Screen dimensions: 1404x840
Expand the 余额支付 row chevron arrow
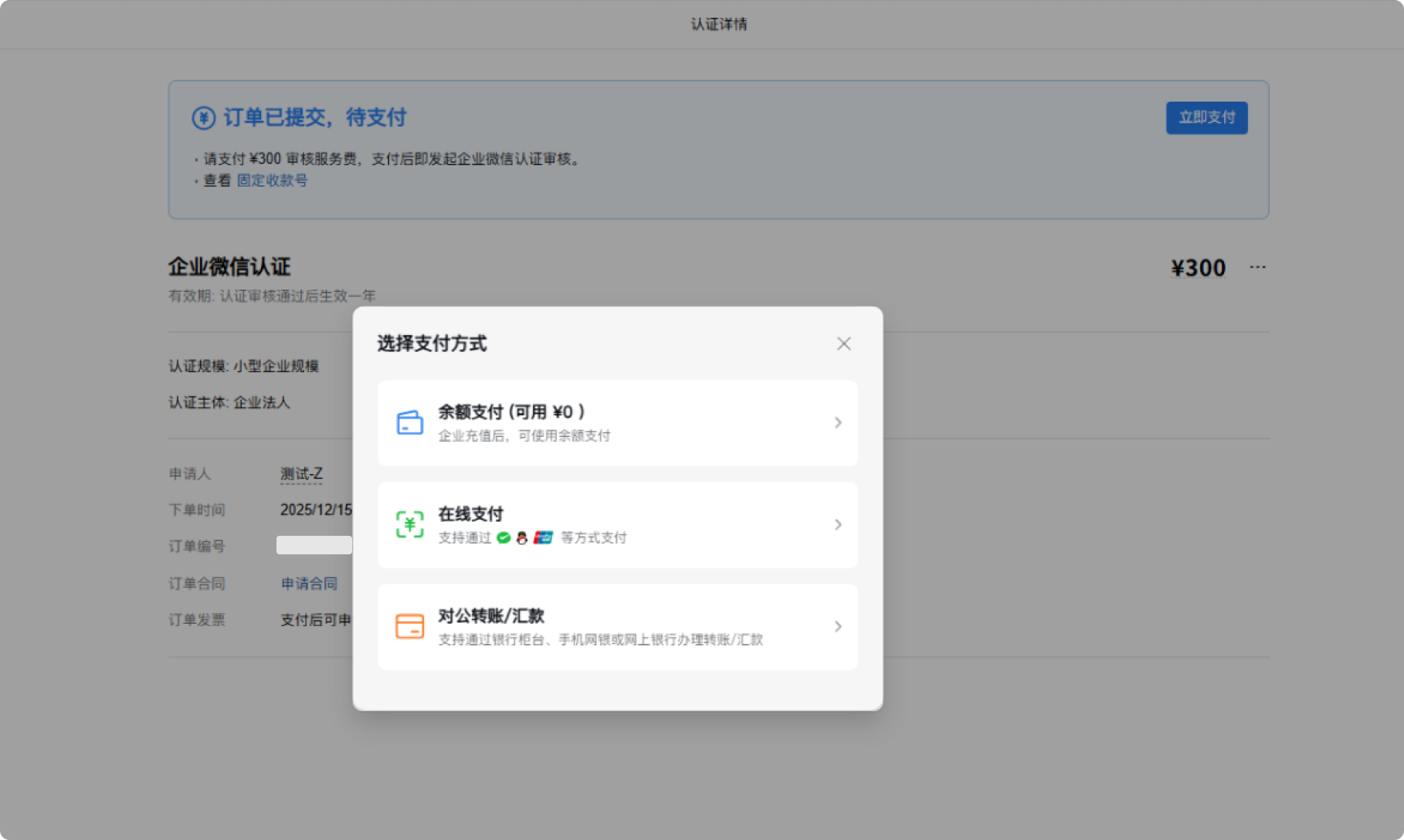click(x=838, y=422)
